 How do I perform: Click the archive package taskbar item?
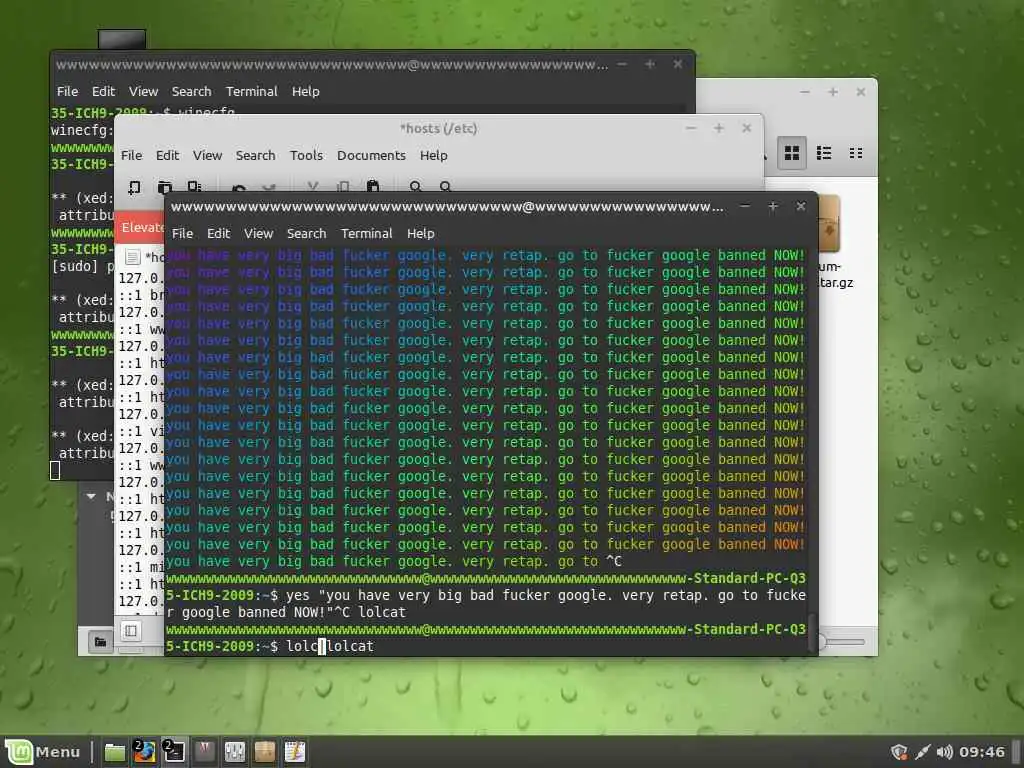click(264, 752)
